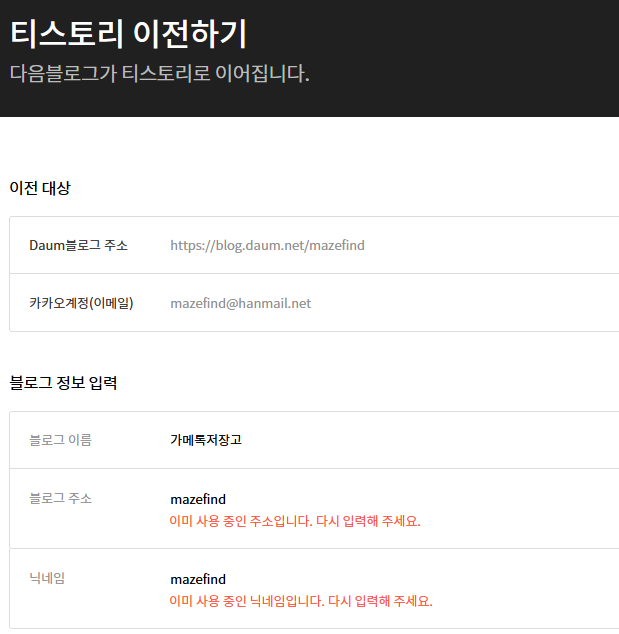
Task: Click the 티스토리 이전하기 page title
Action: (x=128, y=34)
